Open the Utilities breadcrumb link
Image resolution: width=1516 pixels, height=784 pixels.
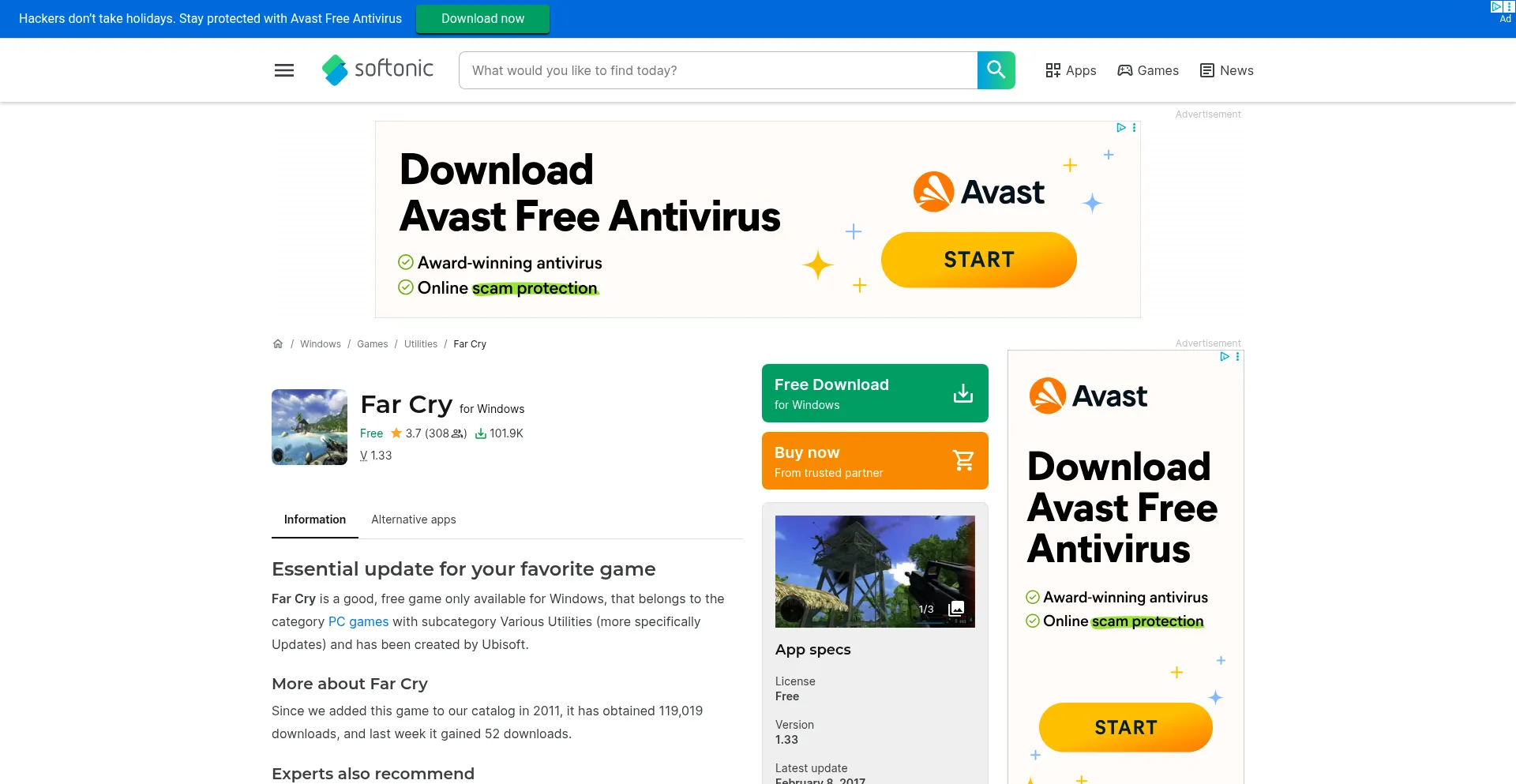(421, 344)
